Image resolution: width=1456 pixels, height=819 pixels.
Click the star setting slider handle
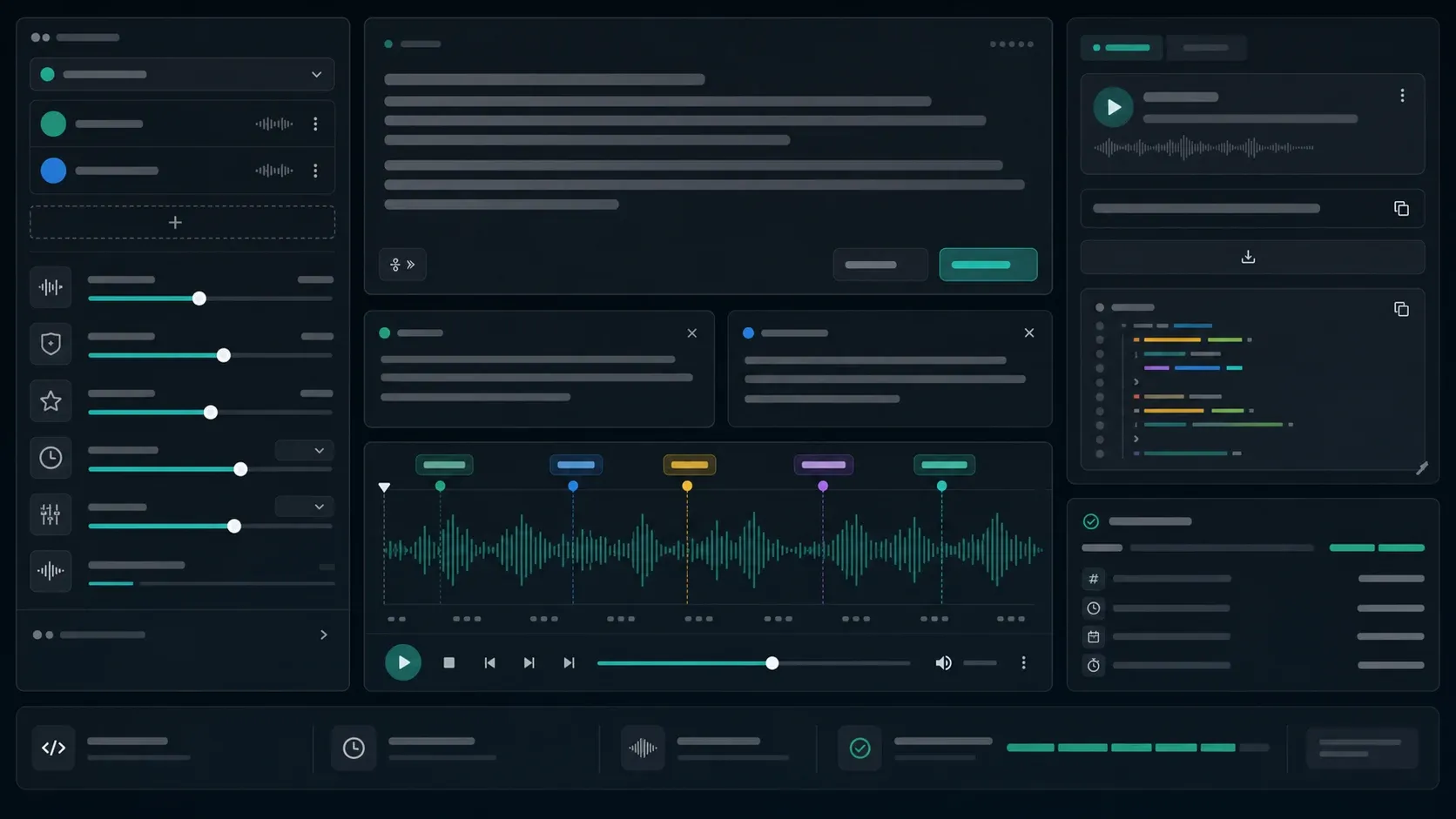coord(211,413)
